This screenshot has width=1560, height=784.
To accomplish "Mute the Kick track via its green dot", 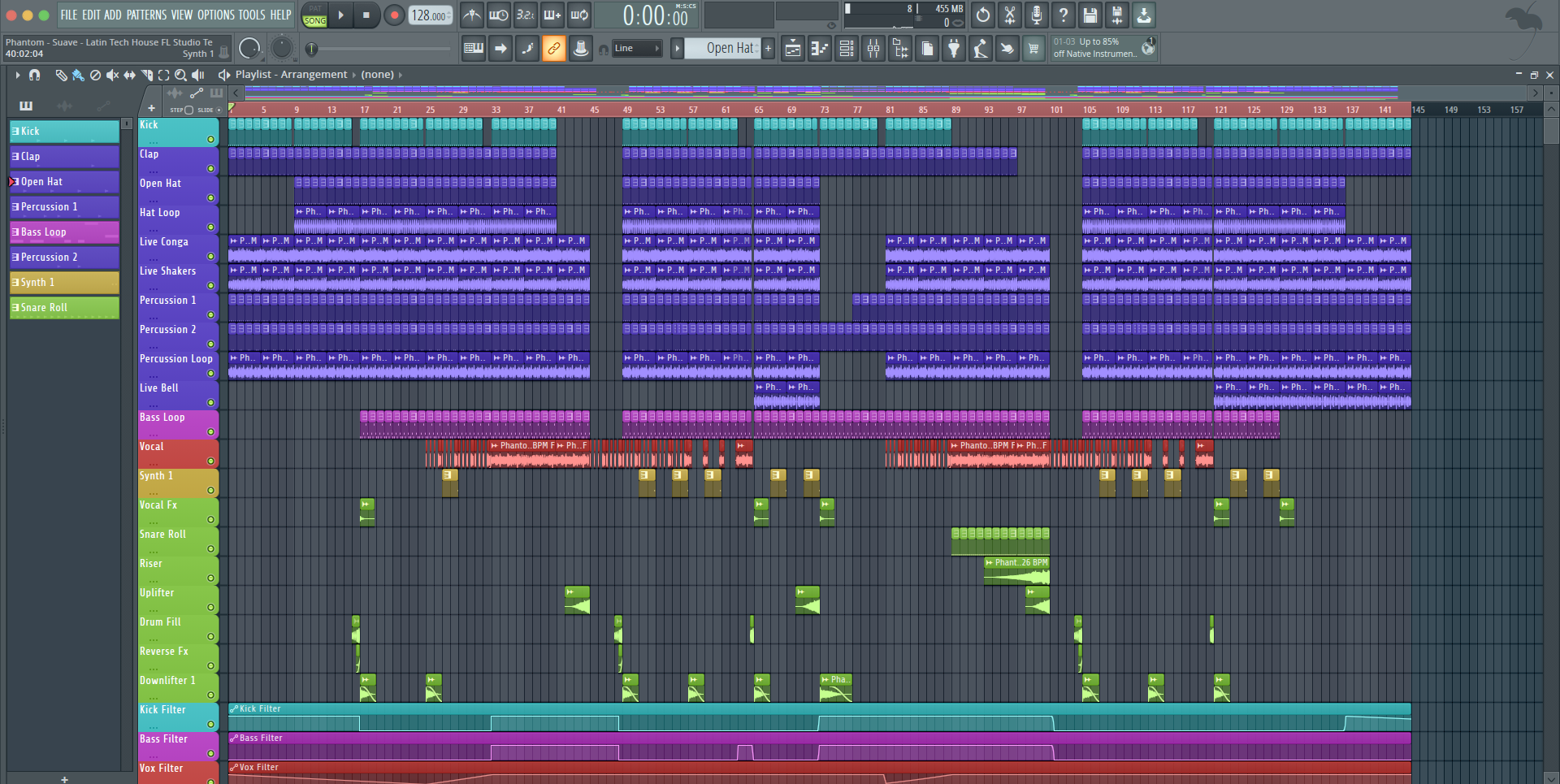I will (x=210, y=140).
